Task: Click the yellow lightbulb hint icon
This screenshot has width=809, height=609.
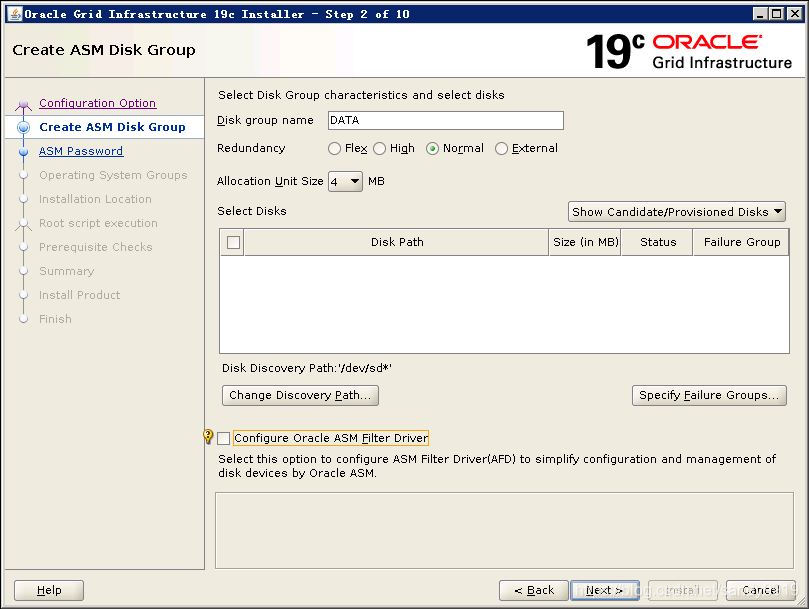Action: (208, 437)
